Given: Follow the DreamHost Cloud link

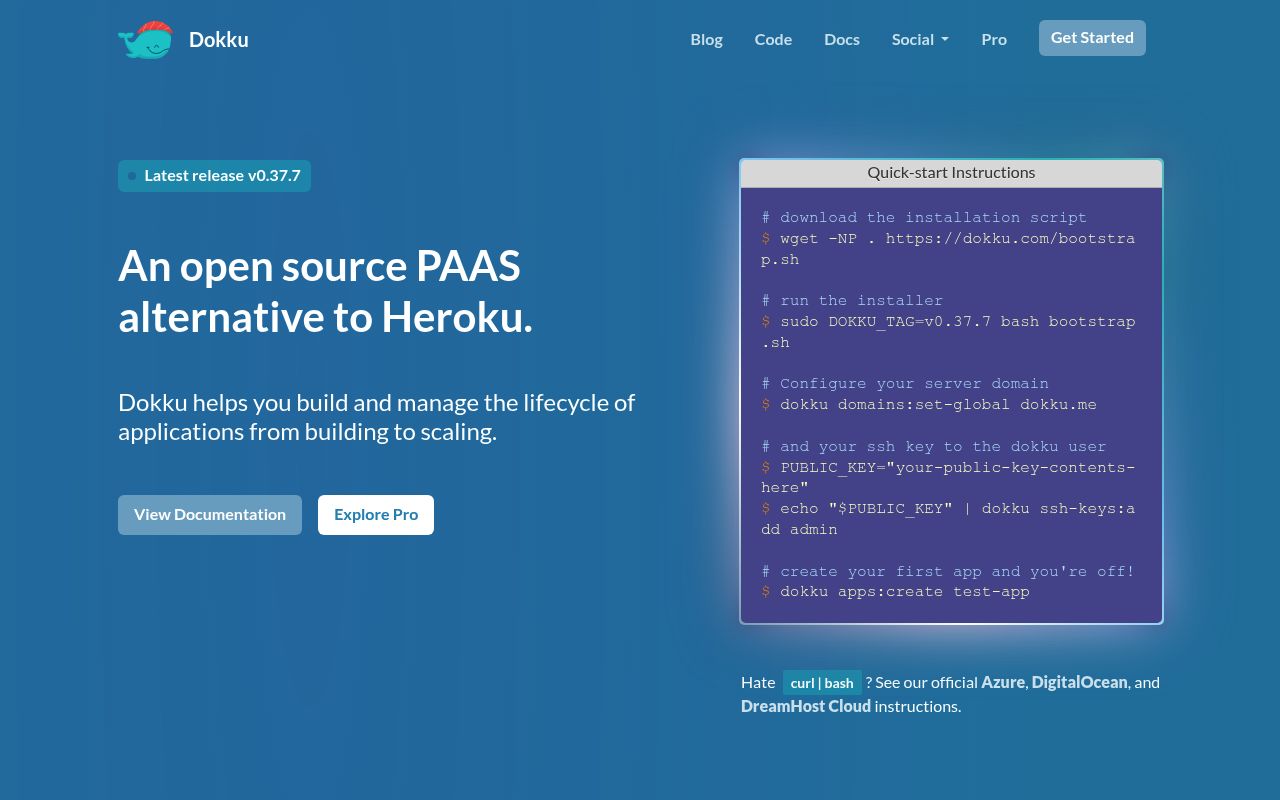Looking at the screenshot, I should point(806,706).
